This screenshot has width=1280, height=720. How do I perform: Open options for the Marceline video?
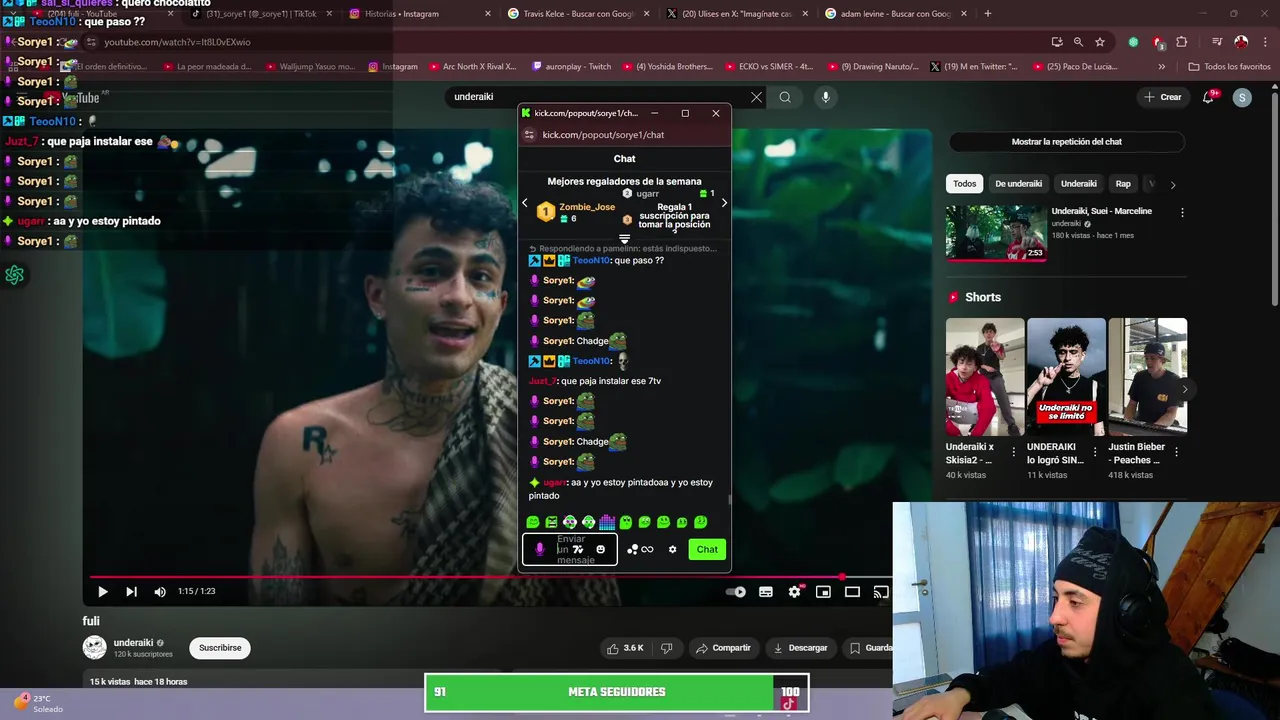click(1182, 212)
